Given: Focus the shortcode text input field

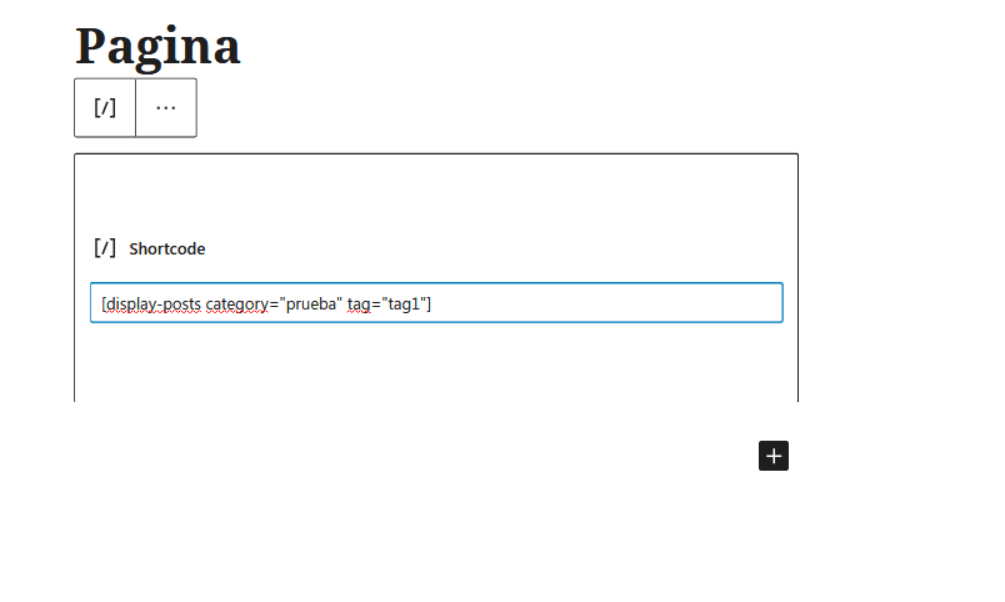Looking at the screenshot, I should (436, 303).
